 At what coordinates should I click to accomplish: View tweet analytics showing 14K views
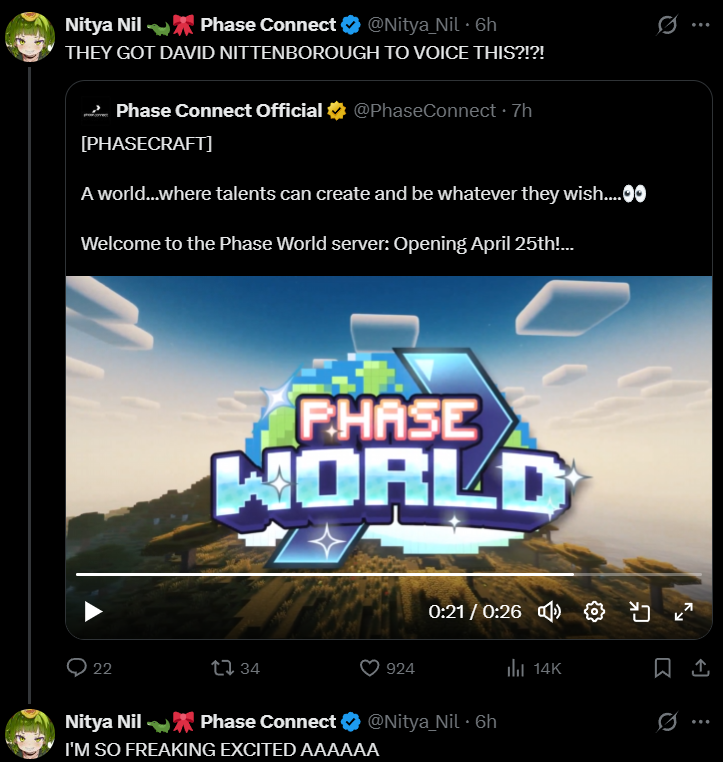point(534,668)
